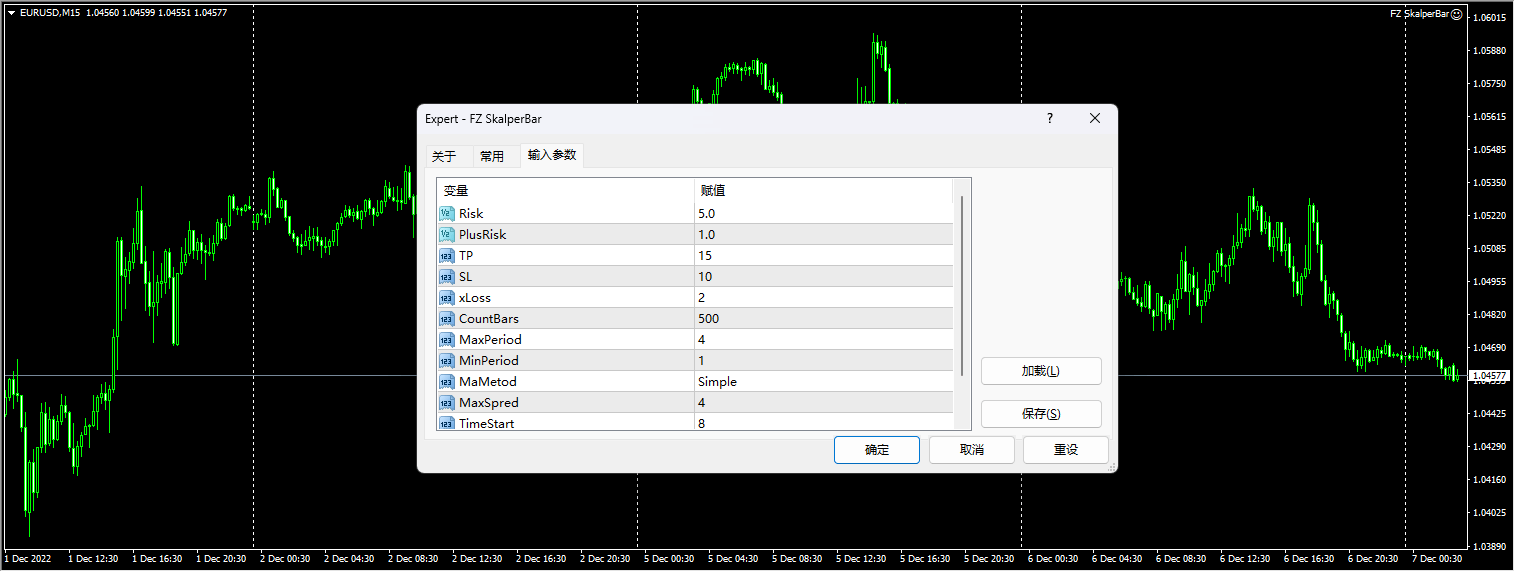Open the chart symbol dropdown arrow near EURUSD
Image resolution: width=1515 pixels, height=572 pixels.
[11, 13]
